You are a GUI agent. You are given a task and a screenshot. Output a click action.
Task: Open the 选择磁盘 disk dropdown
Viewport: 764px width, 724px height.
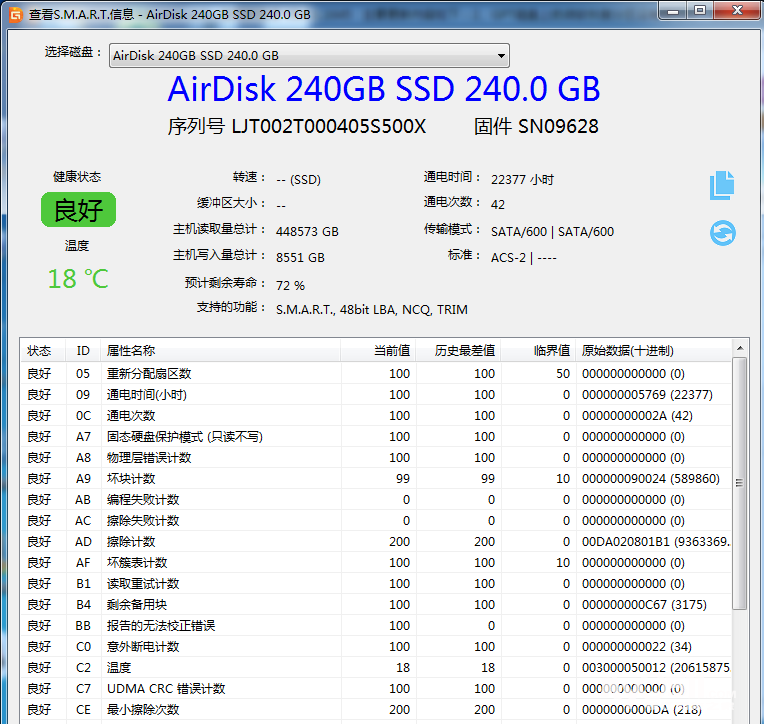coord(308,56)
